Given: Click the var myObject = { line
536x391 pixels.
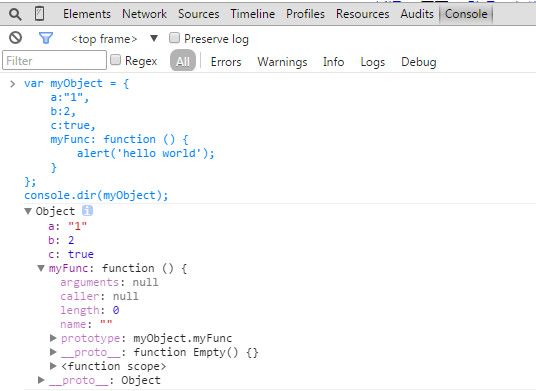Looking at the screenshot, I should 76,83.
